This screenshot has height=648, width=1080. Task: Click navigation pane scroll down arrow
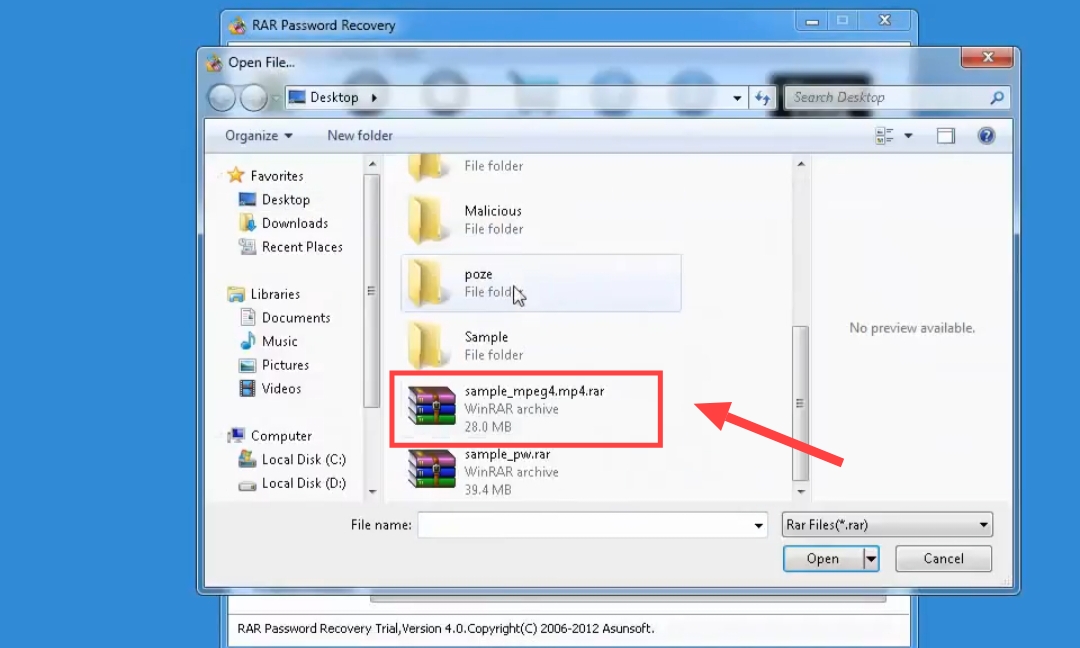pyautogui.click(x=372, y=491)
